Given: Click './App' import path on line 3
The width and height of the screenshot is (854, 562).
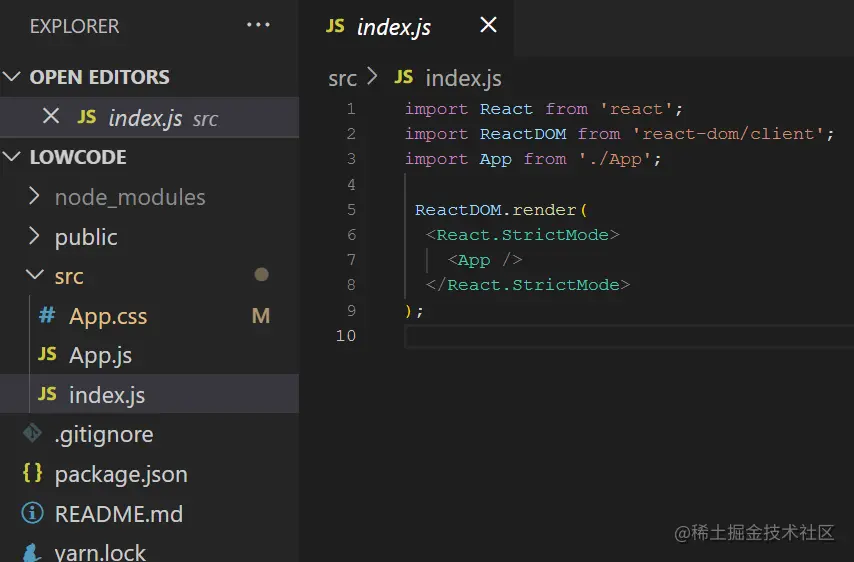Looking at the screenshot, I should (x=615, y=159).
